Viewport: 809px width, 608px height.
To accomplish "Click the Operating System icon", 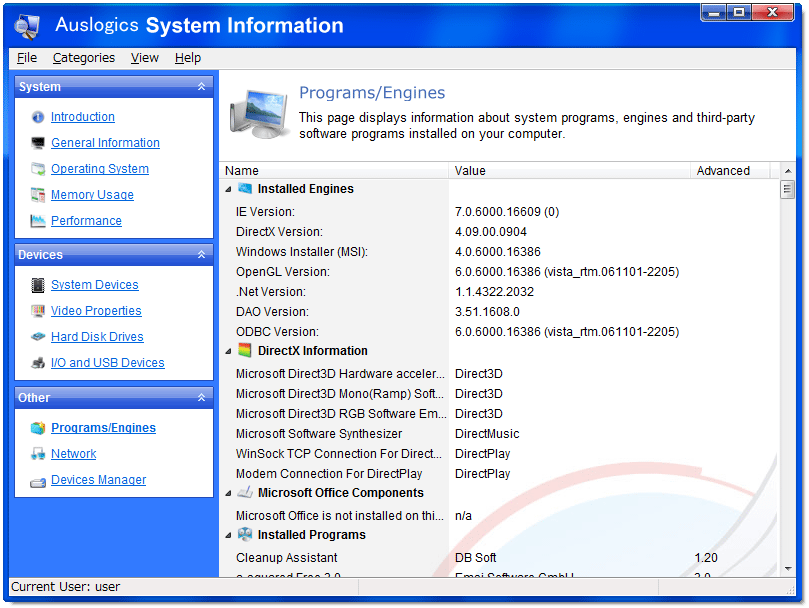I will click(x=38, y=169).
